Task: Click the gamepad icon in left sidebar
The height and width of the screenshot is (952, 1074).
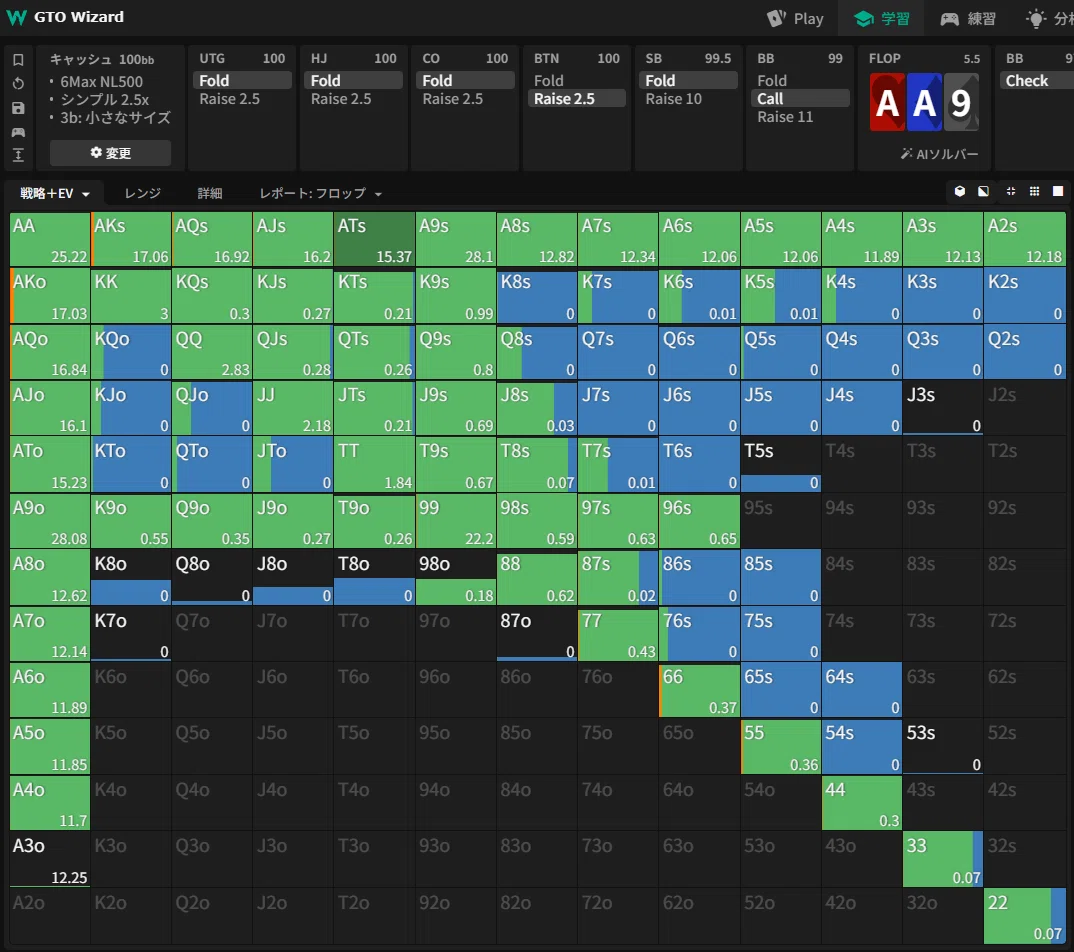Action: pyautogui.click(x=18, y=132)
